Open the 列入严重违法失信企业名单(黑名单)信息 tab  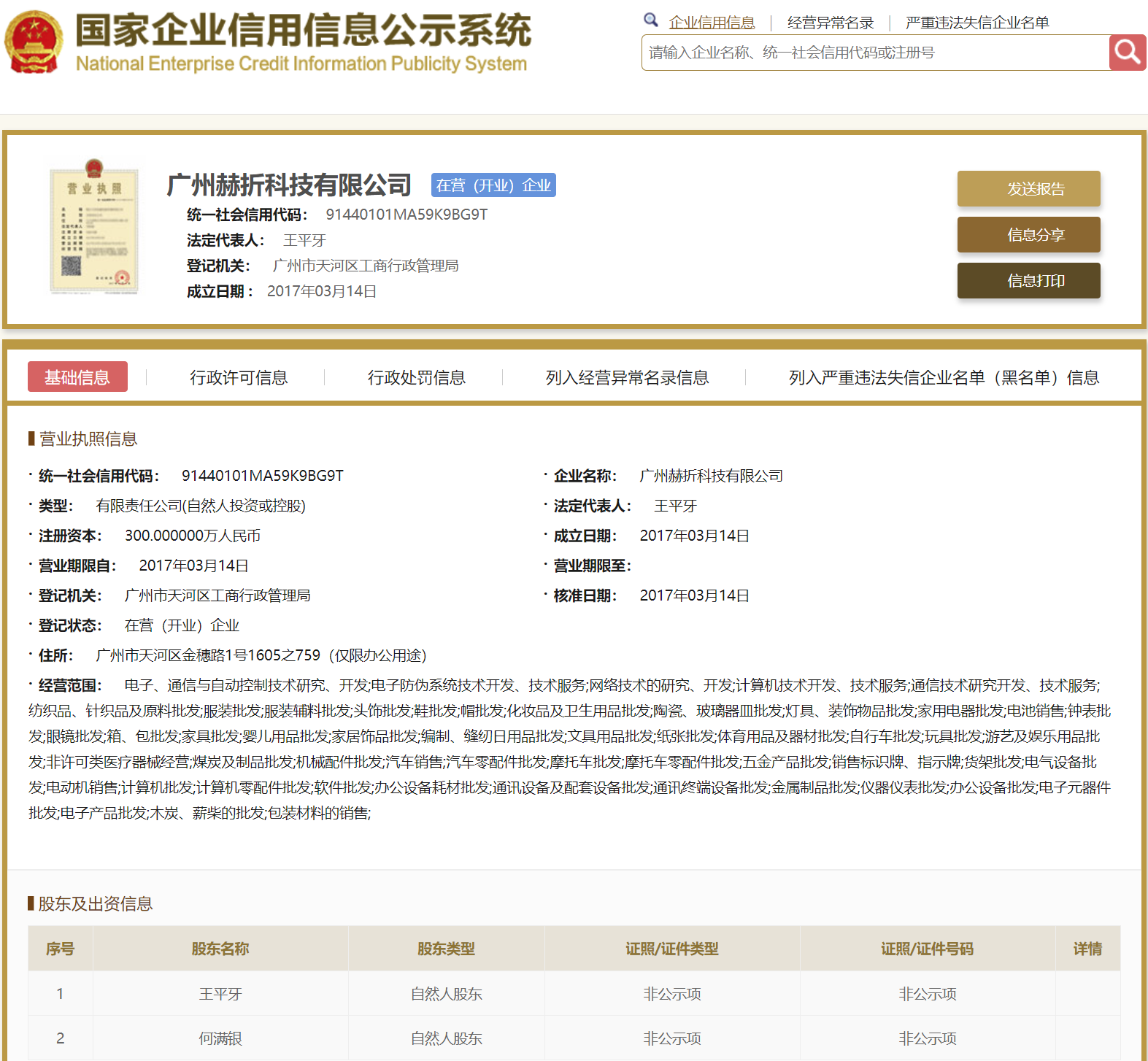[944, 377]
